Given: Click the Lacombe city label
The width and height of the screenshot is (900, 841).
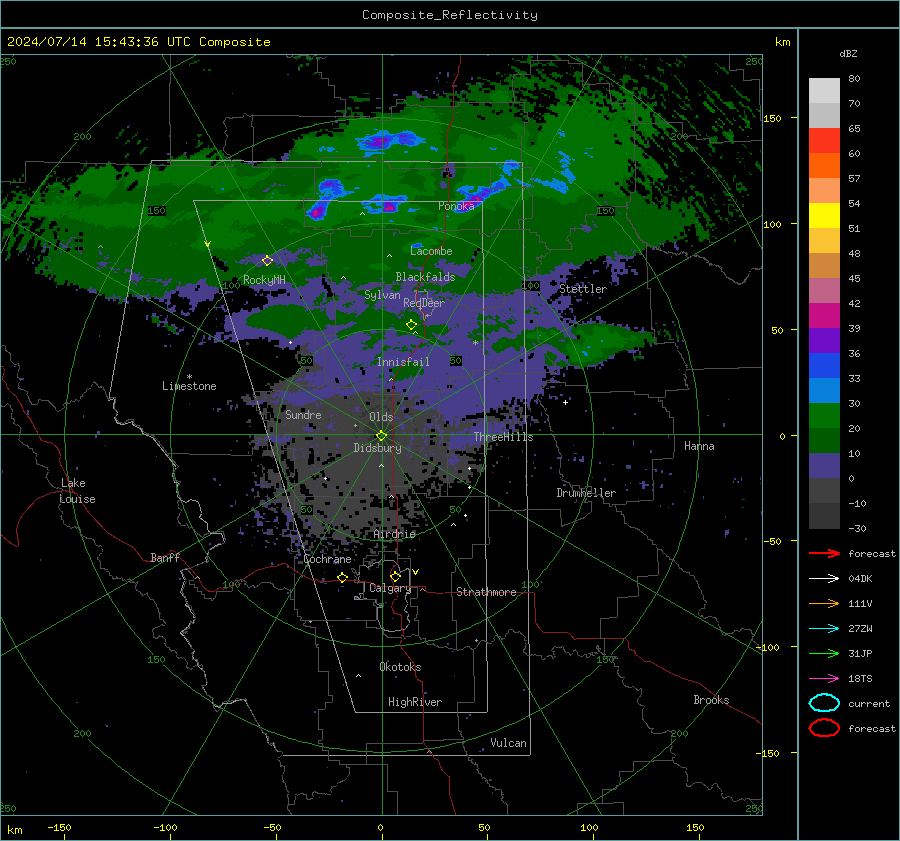Looking at the screenshot, I should coord(431,251).
